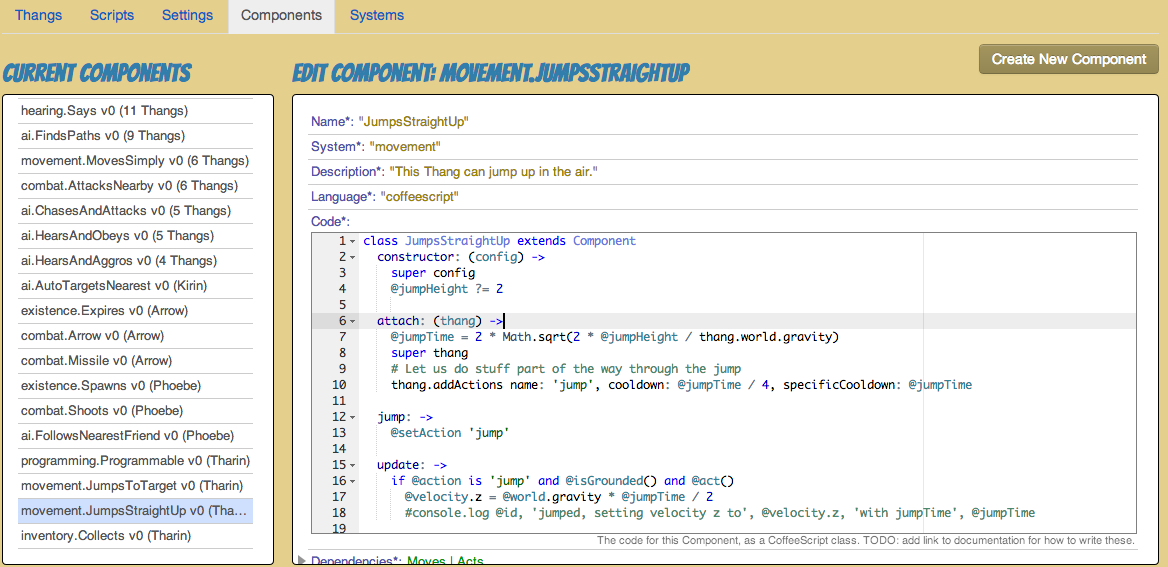This screenshot has height=567, width=1168.
Task: Select ai.HearsAndObeys v0 component
Action: pyautogui.click(x=136, y=235)
